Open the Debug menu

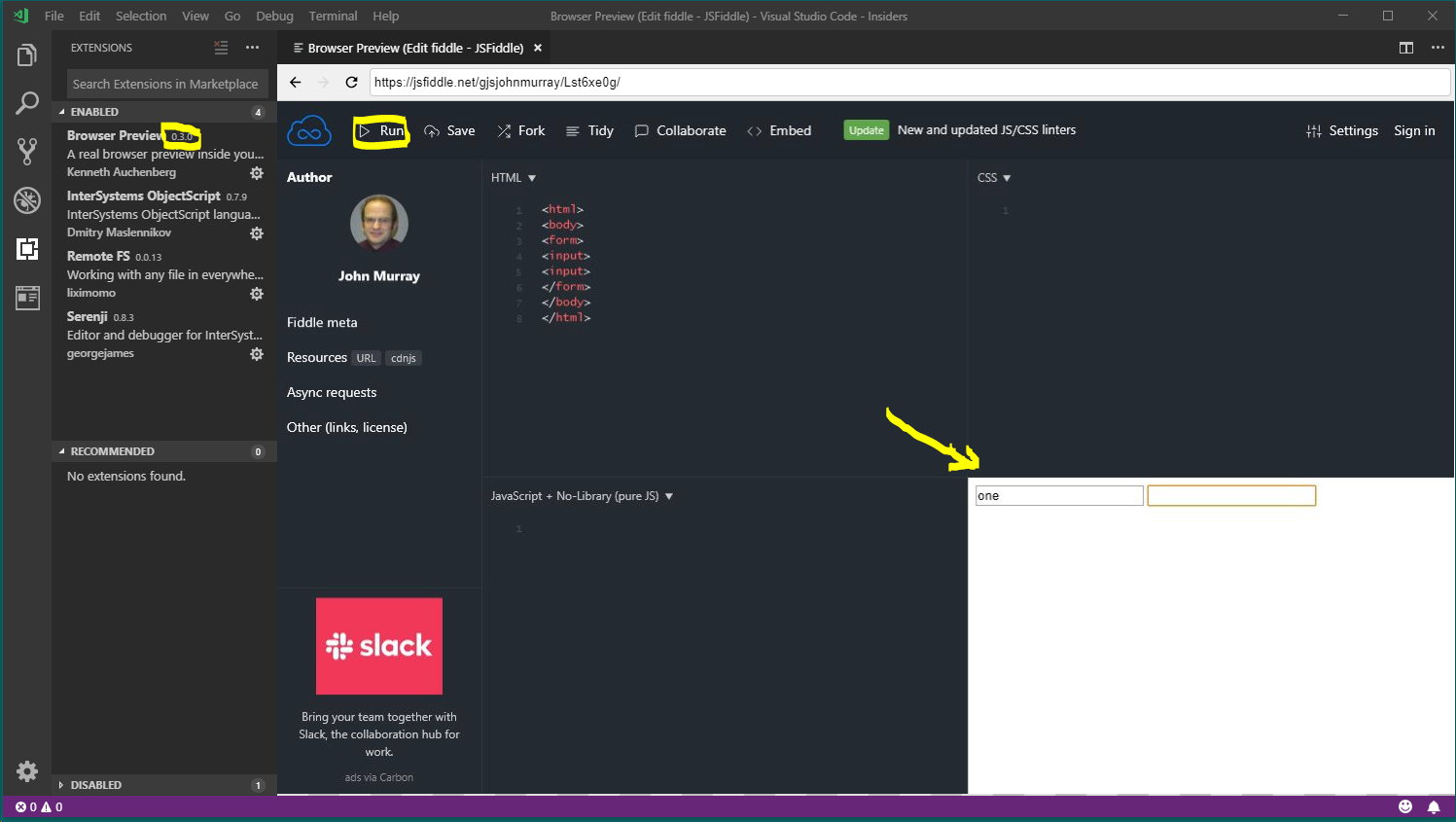point(274,16)
